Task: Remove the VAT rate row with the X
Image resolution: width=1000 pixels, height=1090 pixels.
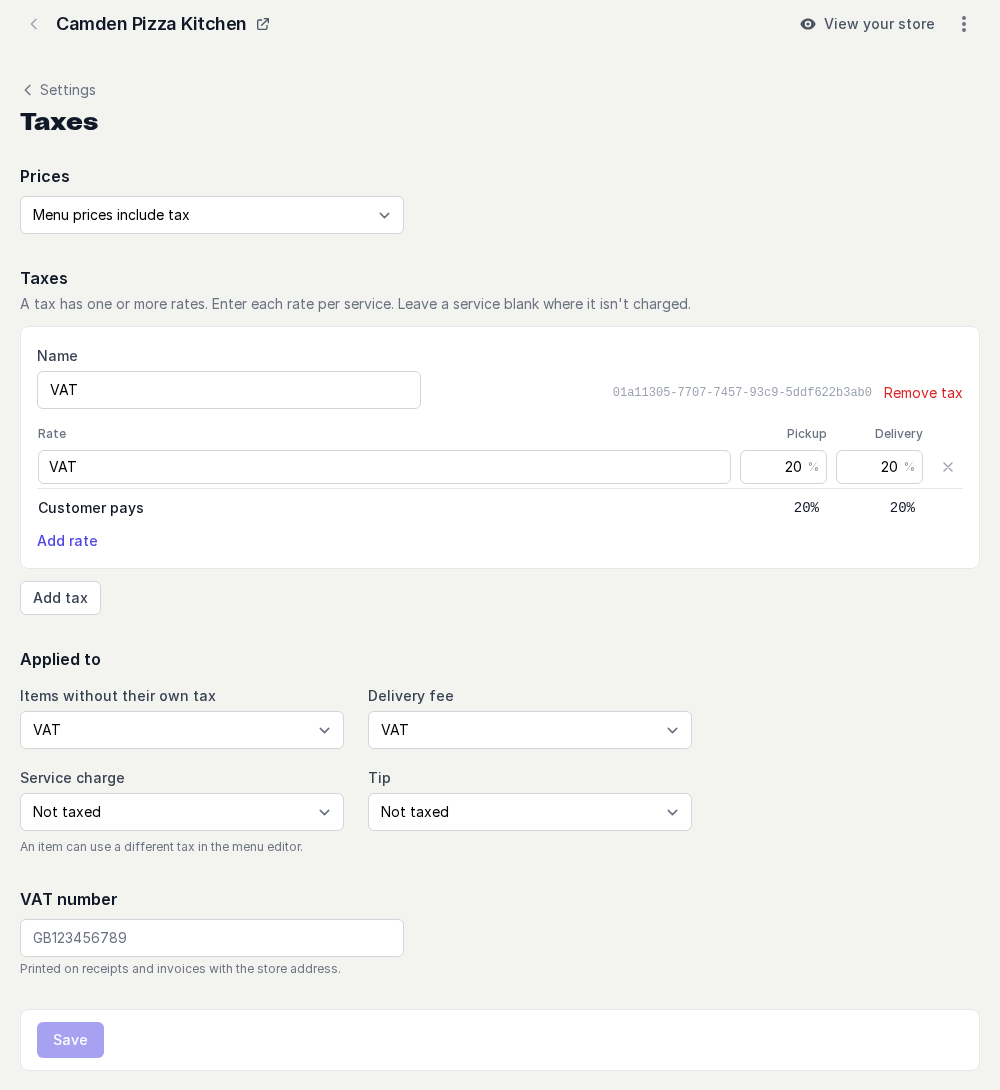Action: point(947,467)
